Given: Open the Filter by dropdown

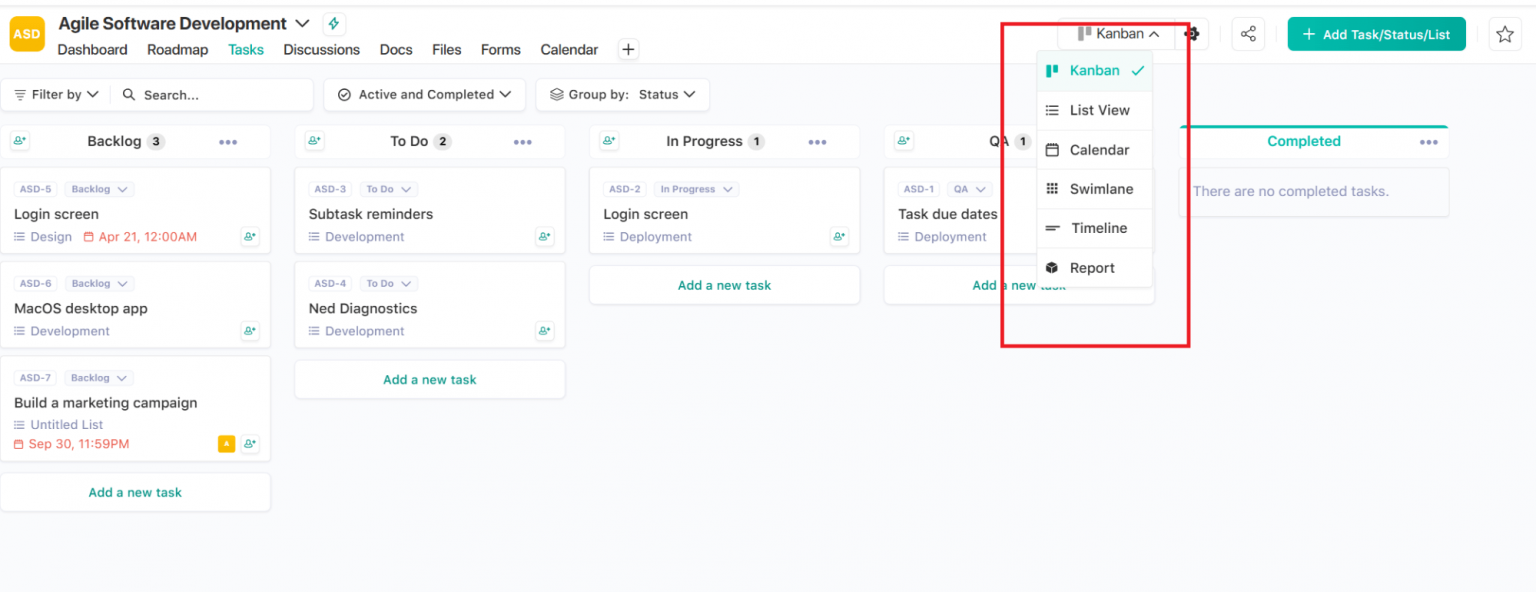Looking at the screenshot, I should point(56,95).
